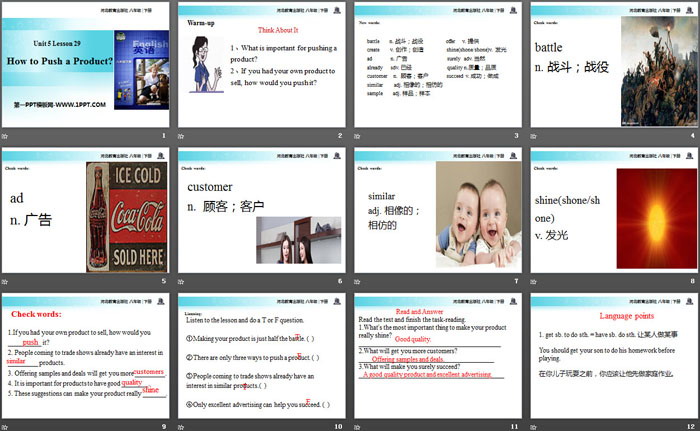Select slide 11 Read and Answer
The image size is (700, 431).
438,356
